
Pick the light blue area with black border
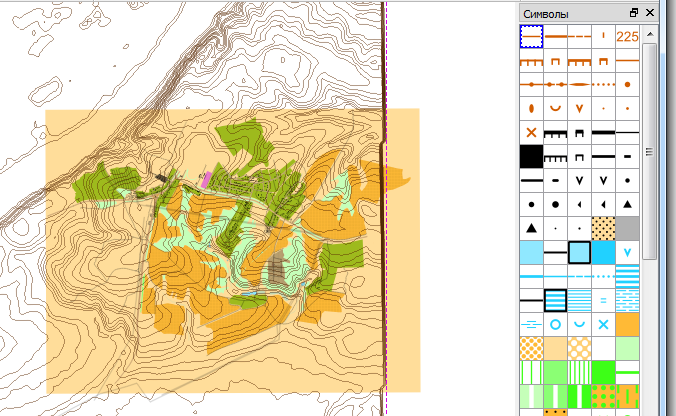(579, 252)
